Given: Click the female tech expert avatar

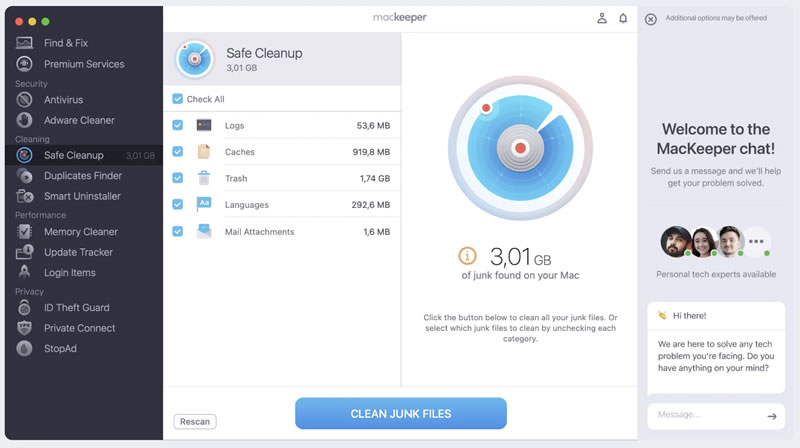Looking at the screenshot, I should (704, 241).
